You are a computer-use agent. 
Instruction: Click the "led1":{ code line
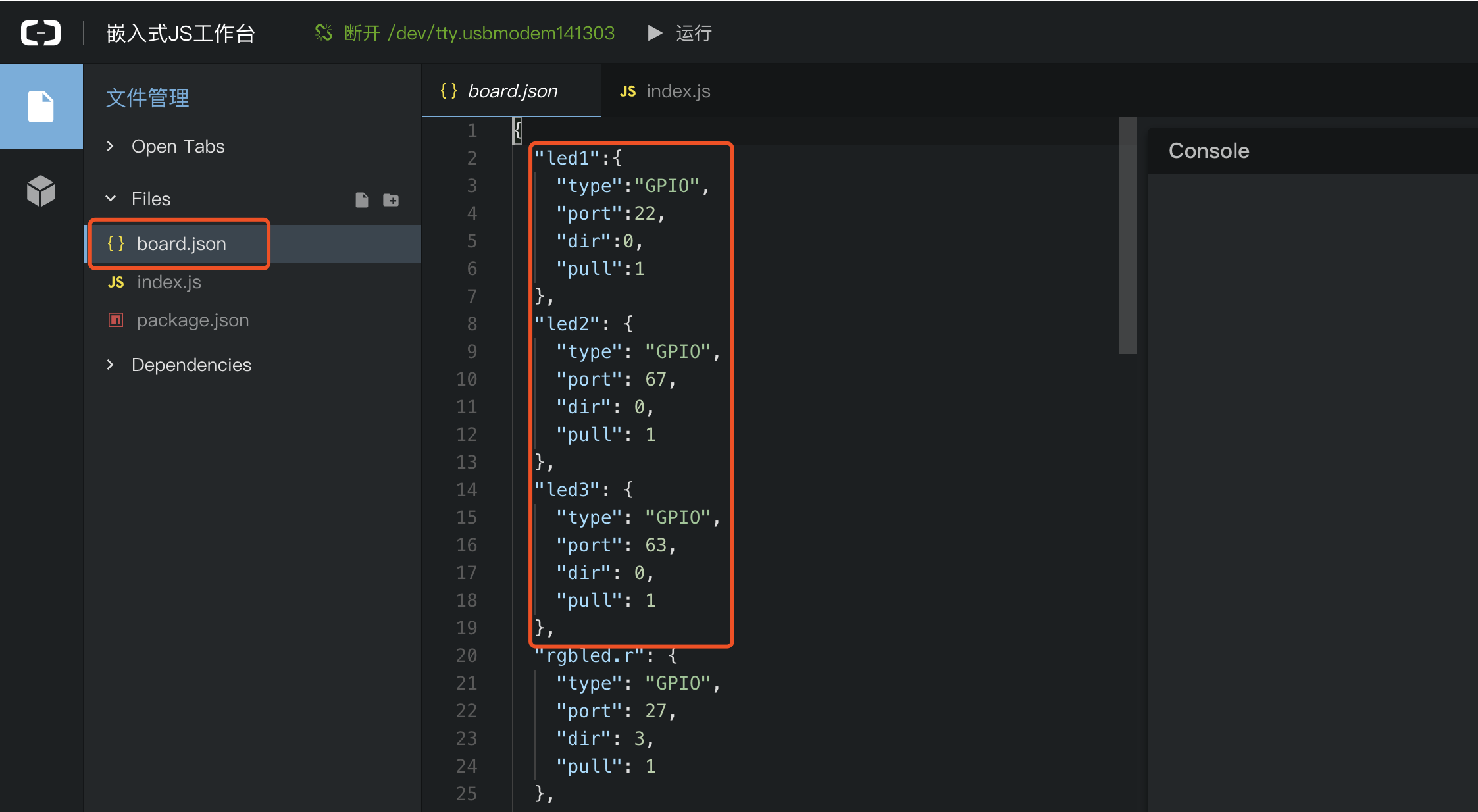[x=578, y=158]
